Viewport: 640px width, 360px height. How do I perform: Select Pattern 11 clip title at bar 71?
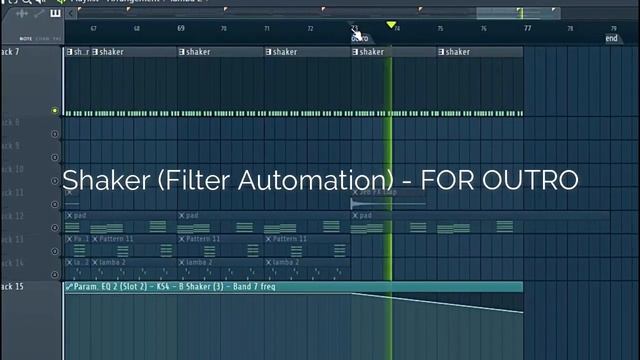[290, 239]
